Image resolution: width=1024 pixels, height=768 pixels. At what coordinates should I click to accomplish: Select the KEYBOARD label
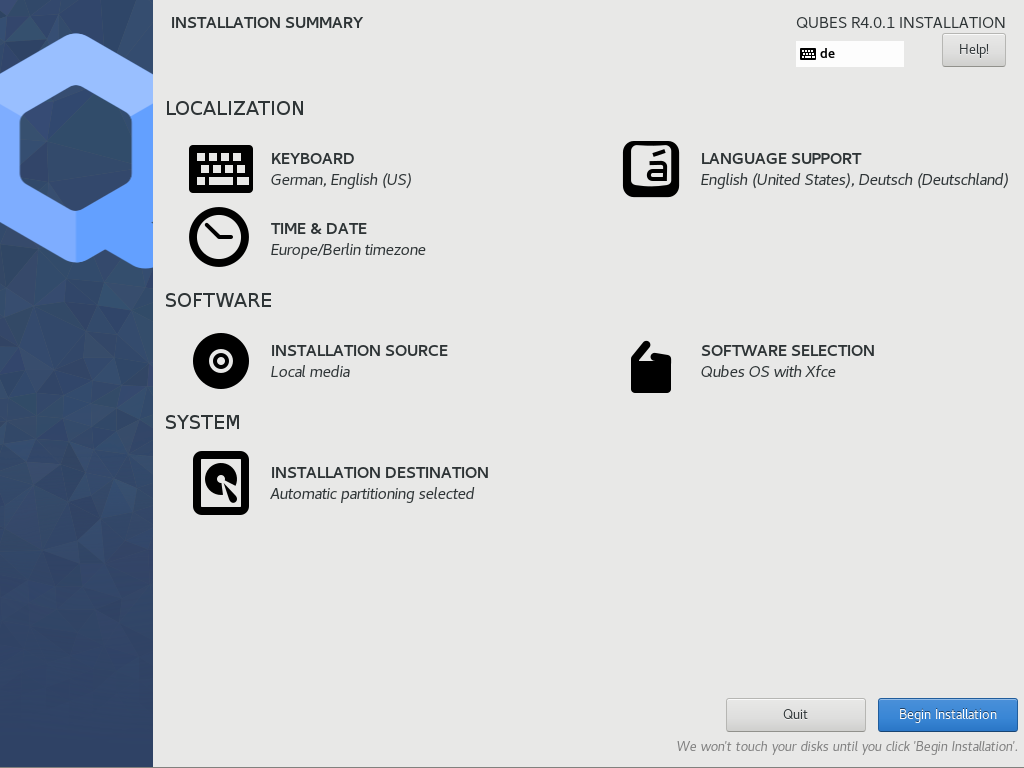[x=313, y=159]
